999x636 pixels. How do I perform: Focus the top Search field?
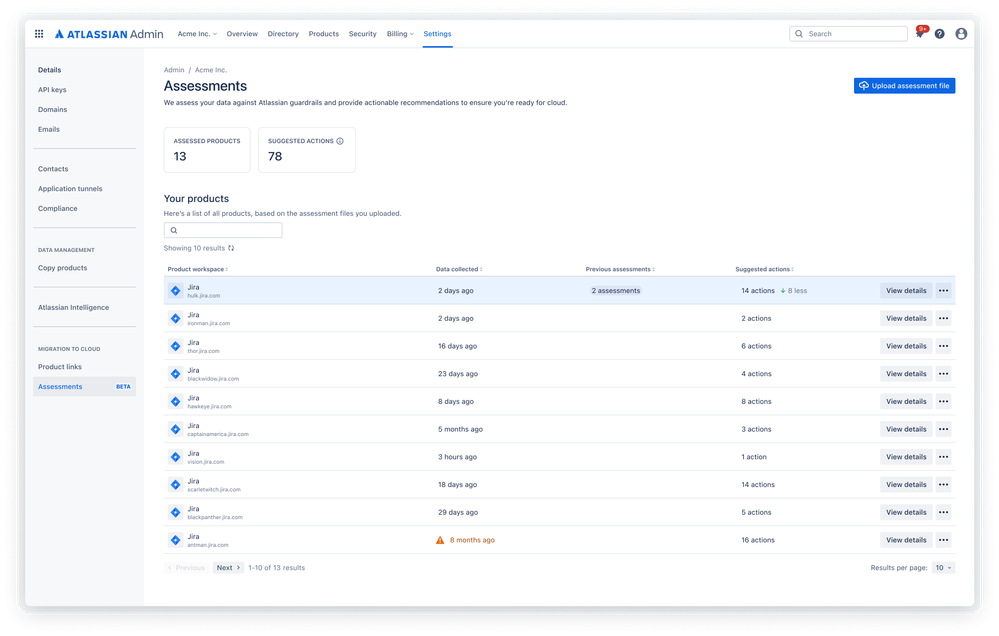point(848,34)
